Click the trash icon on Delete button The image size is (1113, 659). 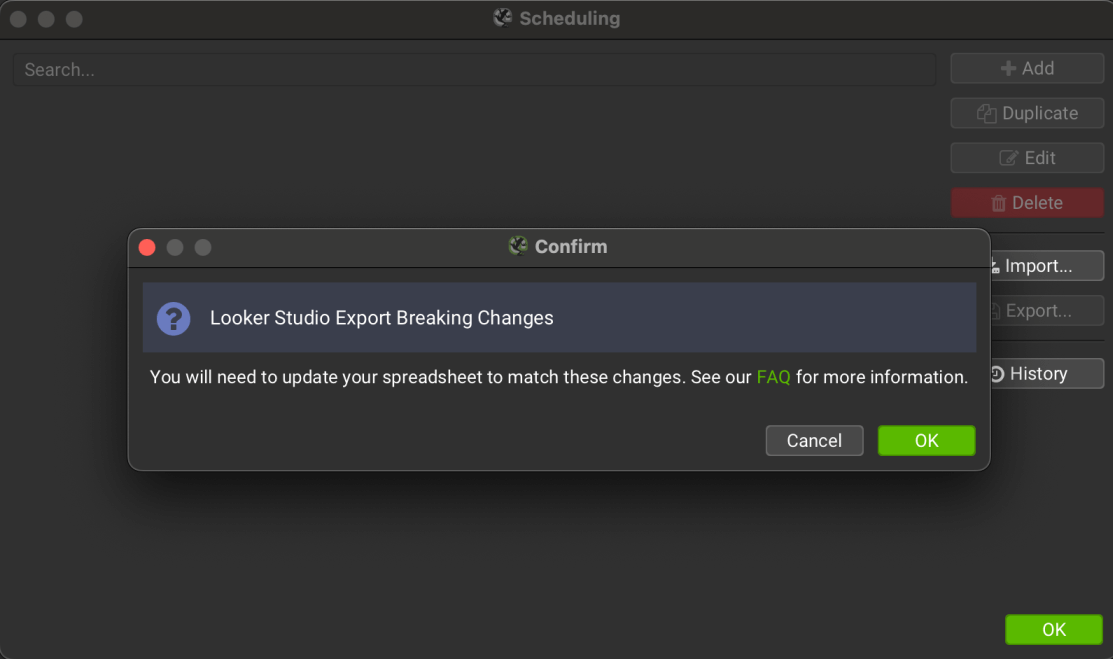tap(998, 203)
